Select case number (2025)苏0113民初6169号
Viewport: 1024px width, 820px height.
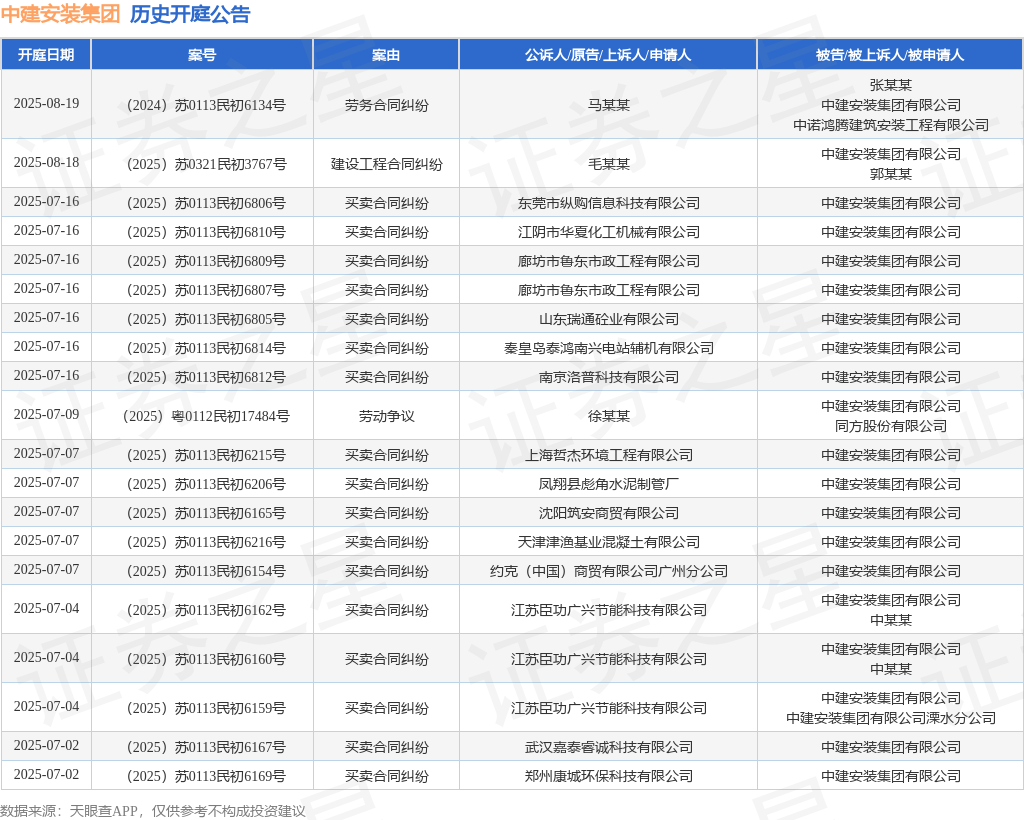202,776
